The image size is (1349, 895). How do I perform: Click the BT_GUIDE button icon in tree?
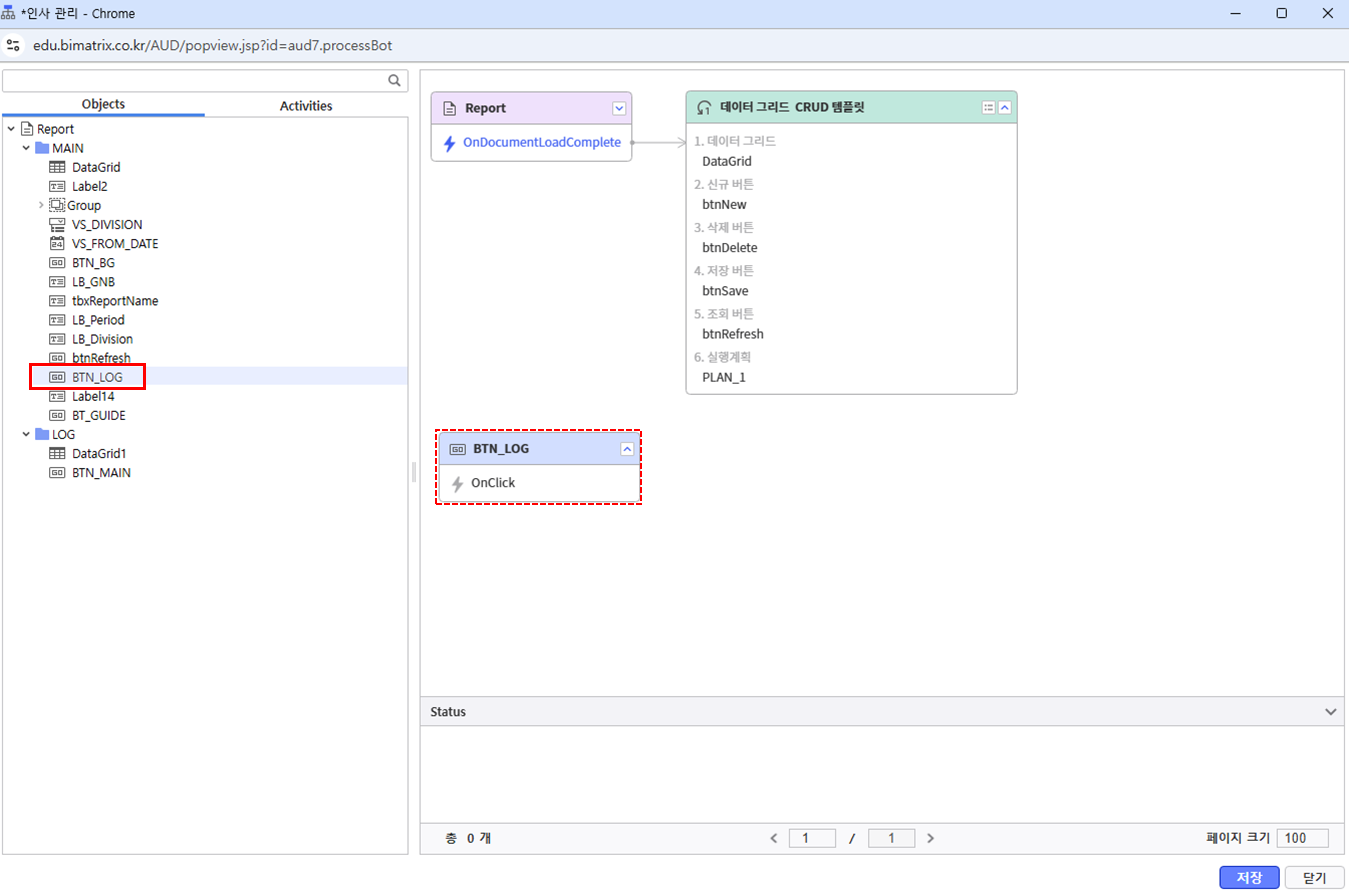57,415
